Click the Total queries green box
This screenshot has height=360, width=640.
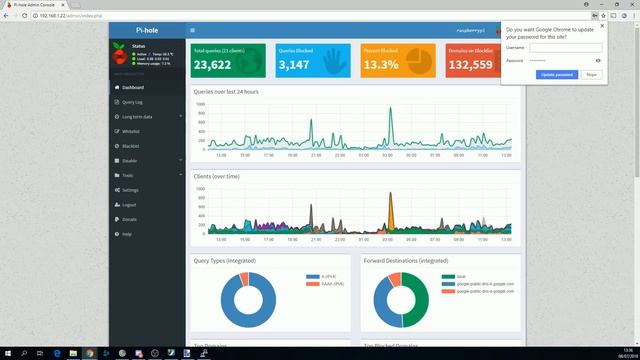[x=228, y=60]
